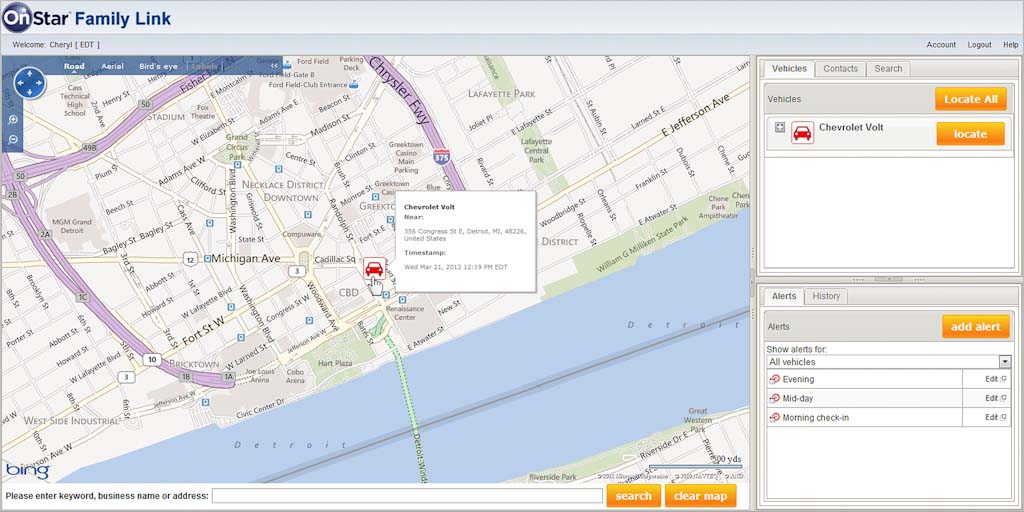This screenshot has height=512, width=1024.
Task: Switch the map to Road view
Action: [74, 66]
